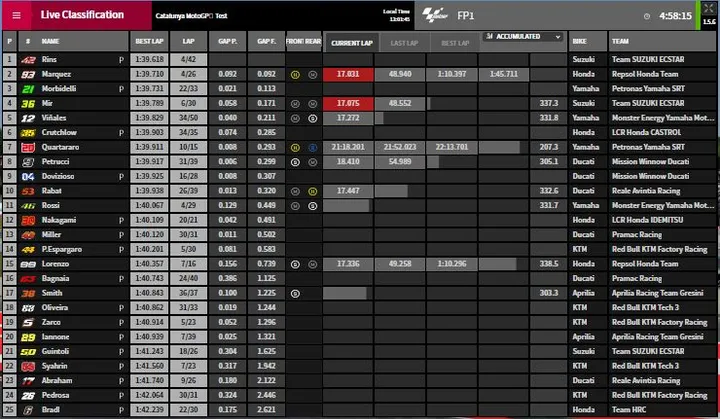Select the Syahrin row name
The height and width of the screenshot is (419, 720).
(54, 366)
